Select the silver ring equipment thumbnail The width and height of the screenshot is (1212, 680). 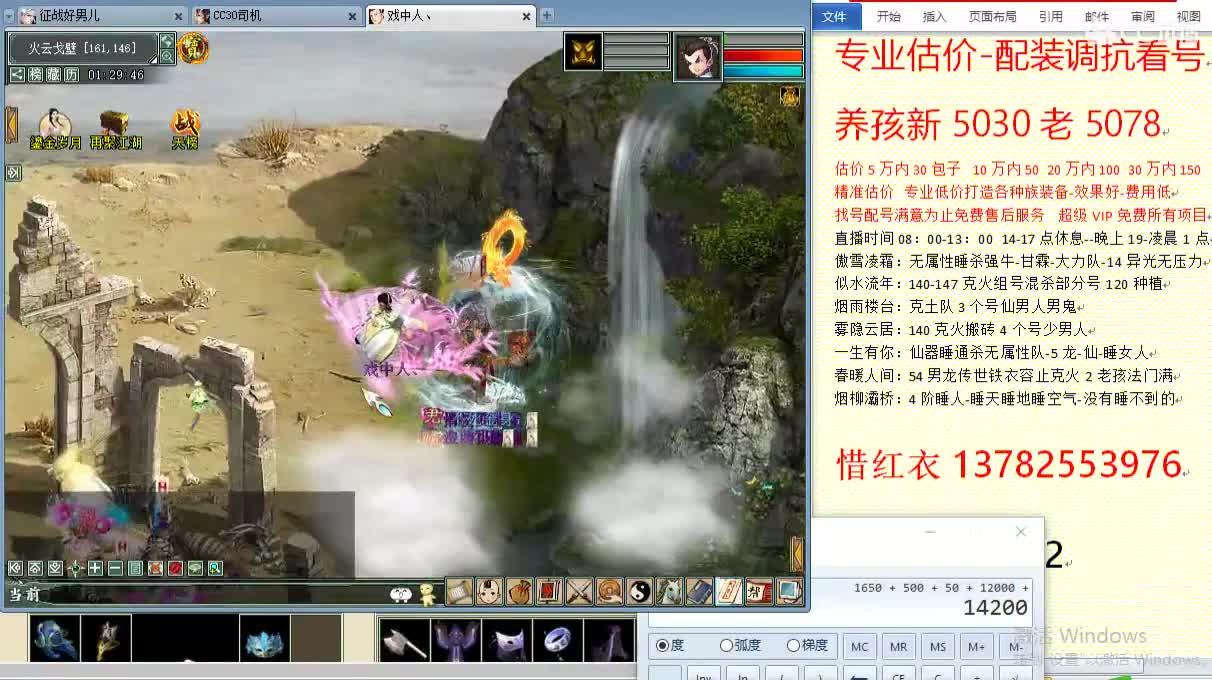click(557, 641)
